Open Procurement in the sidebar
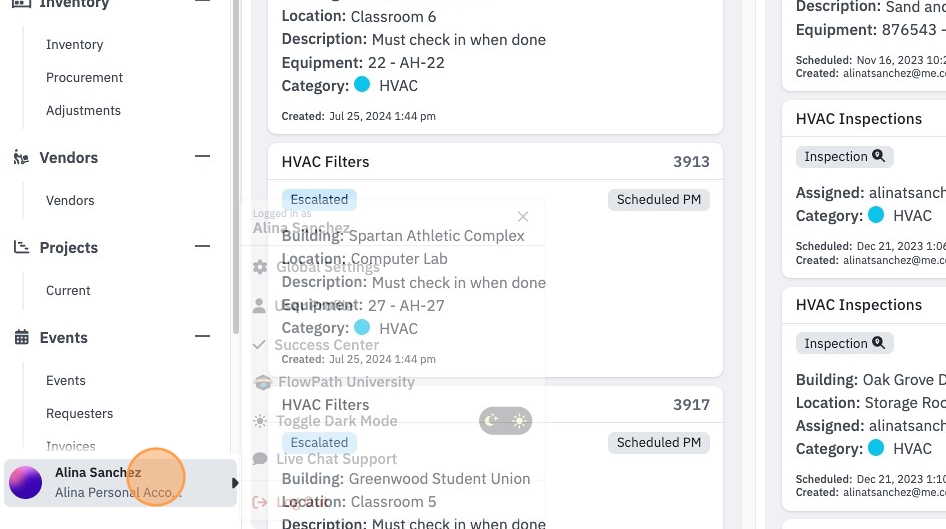This screenshot has height=529, width=946. click(84, 77)
